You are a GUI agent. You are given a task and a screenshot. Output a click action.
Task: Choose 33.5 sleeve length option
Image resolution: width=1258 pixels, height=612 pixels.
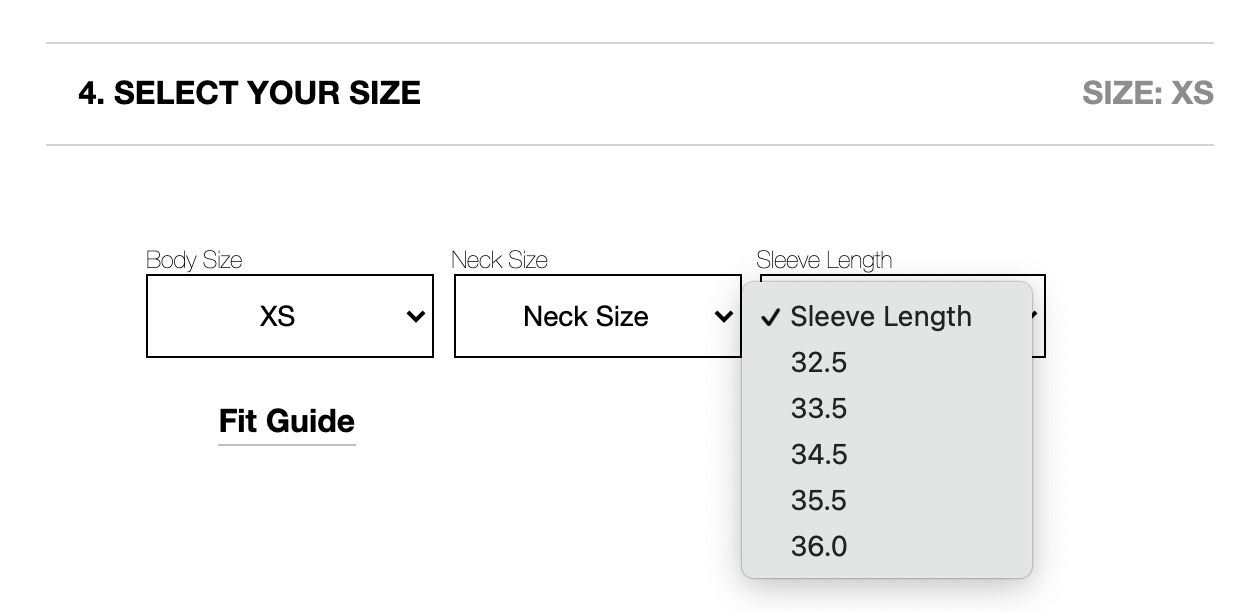818,408
